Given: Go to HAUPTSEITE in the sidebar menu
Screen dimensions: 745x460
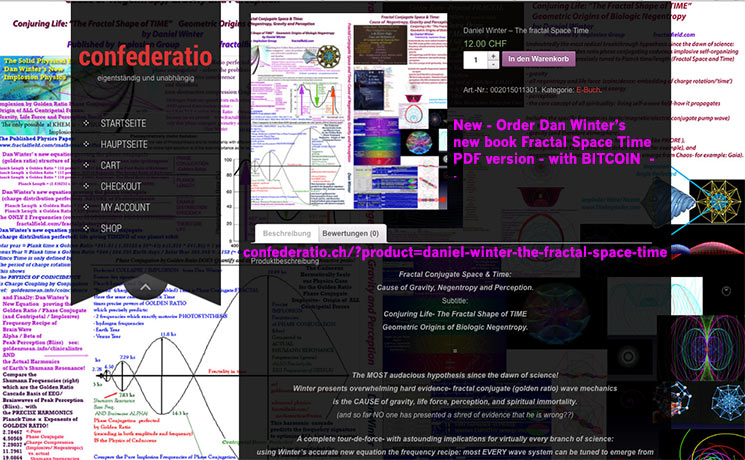Looking at the screenshot, I should [124, 144].
